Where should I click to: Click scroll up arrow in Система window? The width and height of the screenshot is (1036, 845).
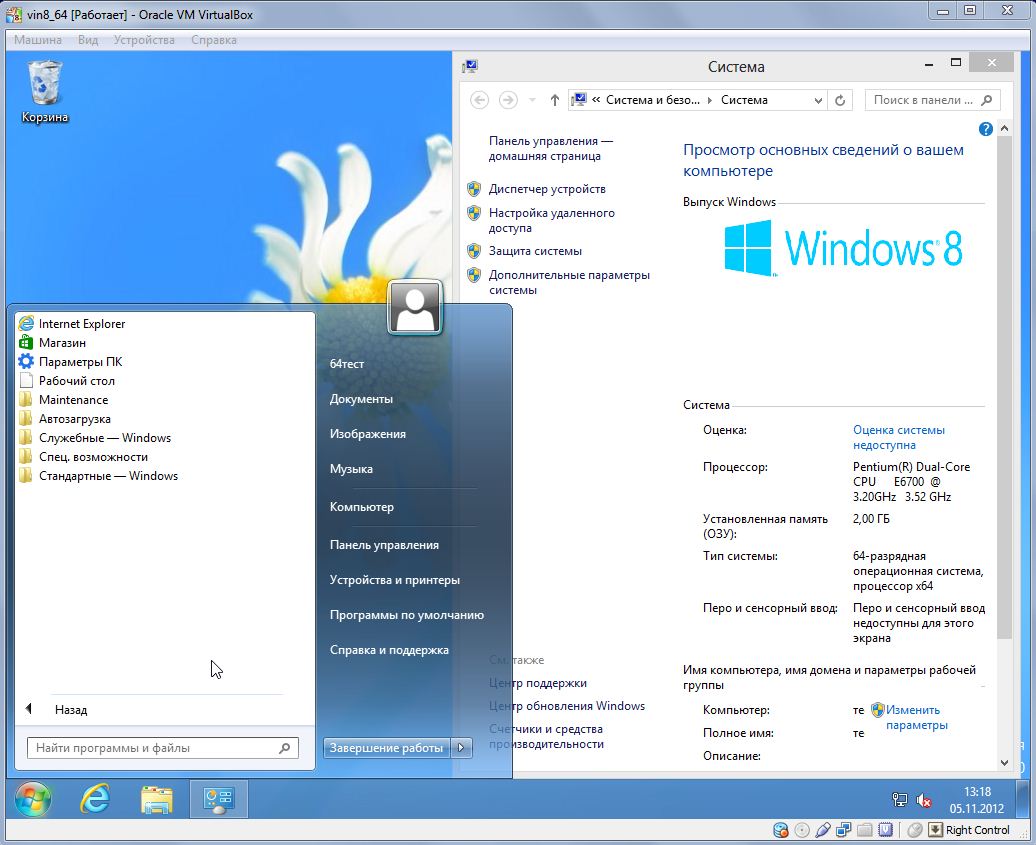tap(1004, 128)
